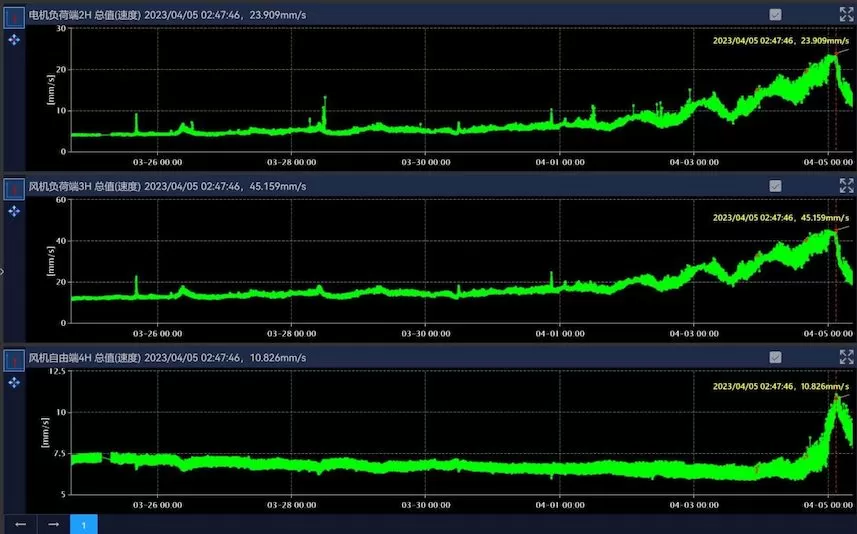
Task: Toggle the checkbox on 电机负荷端2H chart
Action: click(x=775, y=14)
